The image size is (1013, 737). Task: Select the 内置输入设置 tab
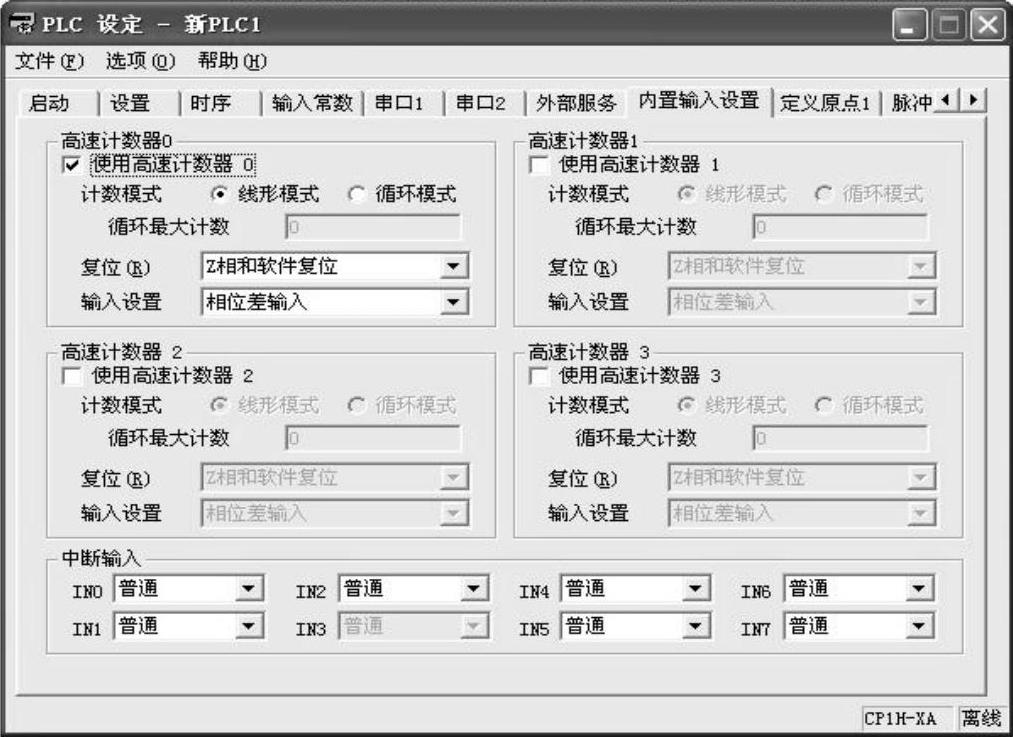pos(699,101)
